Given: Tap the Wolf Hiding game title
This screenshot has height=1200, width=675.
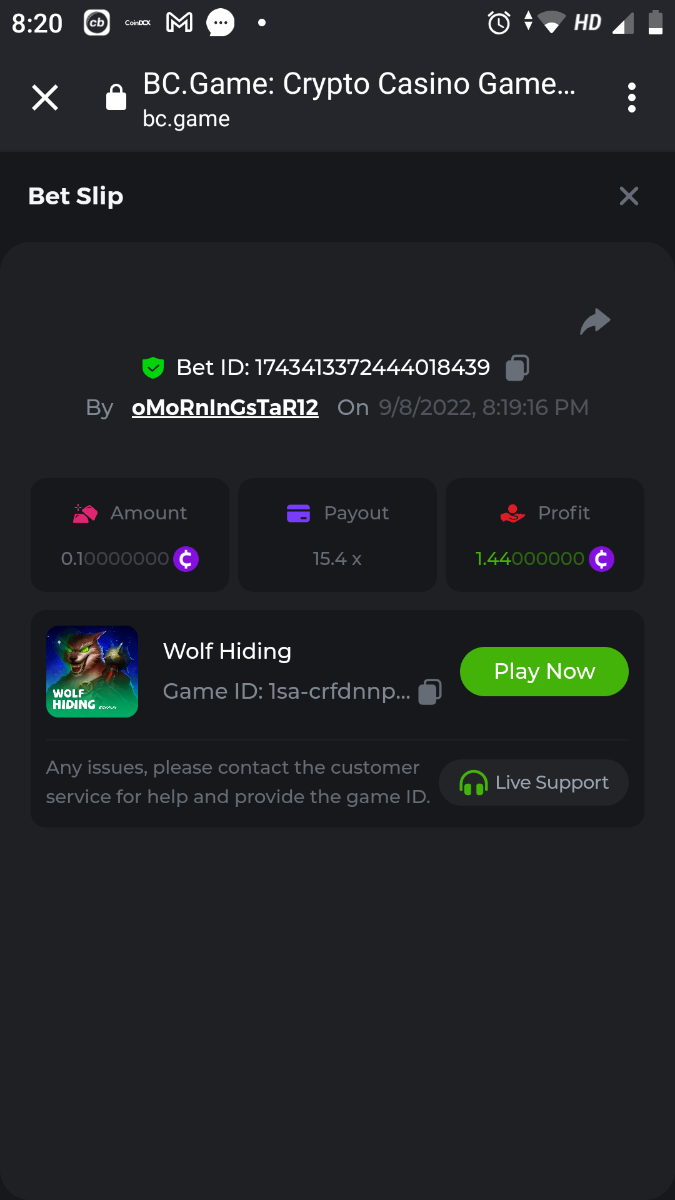Looking at the screenshot, I should click(x=227, y=651).
